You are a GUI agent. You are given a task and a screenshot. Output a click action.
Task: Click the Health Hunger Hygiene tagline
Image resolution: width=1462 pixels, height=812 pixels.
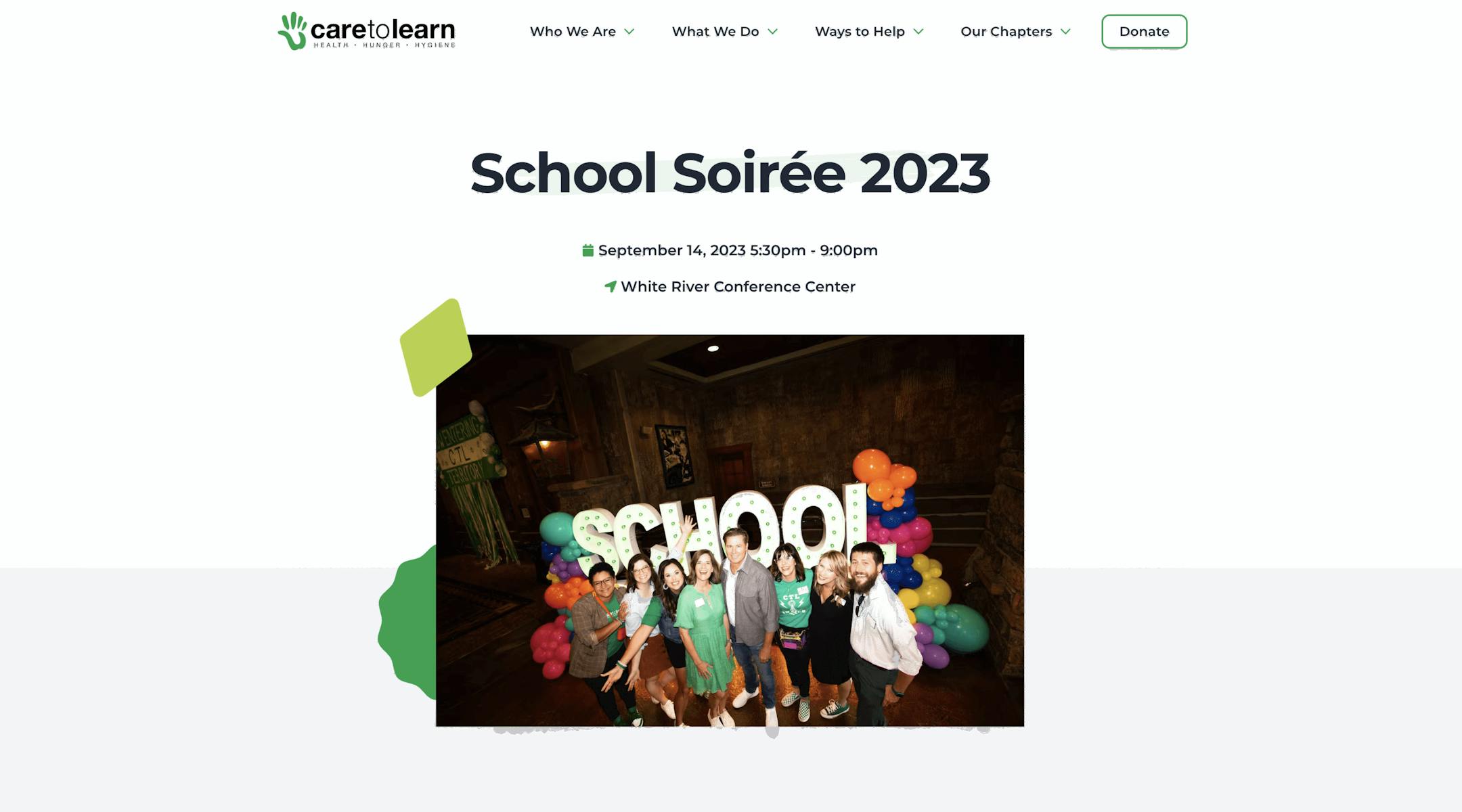[x=384, y=45]
